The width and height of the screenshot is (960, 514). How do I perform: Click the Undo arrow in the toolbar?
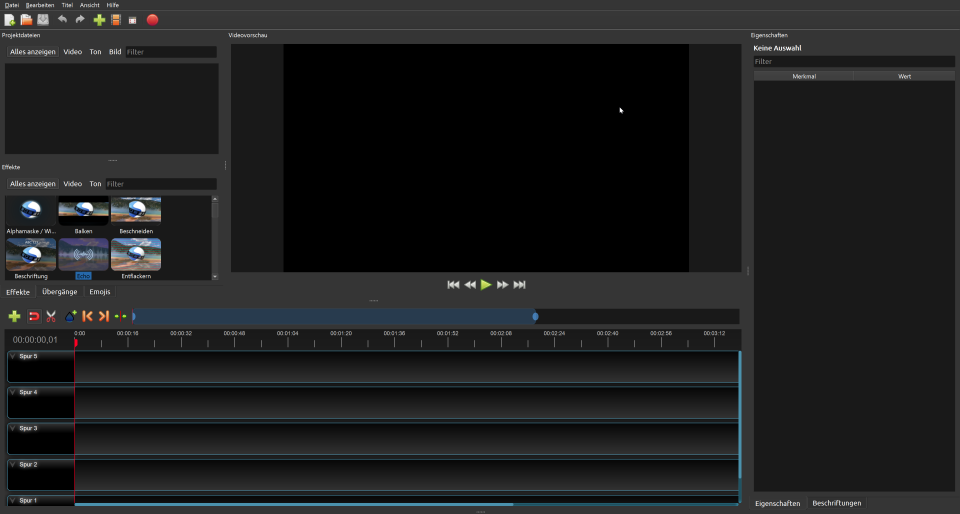pos(63,20)
